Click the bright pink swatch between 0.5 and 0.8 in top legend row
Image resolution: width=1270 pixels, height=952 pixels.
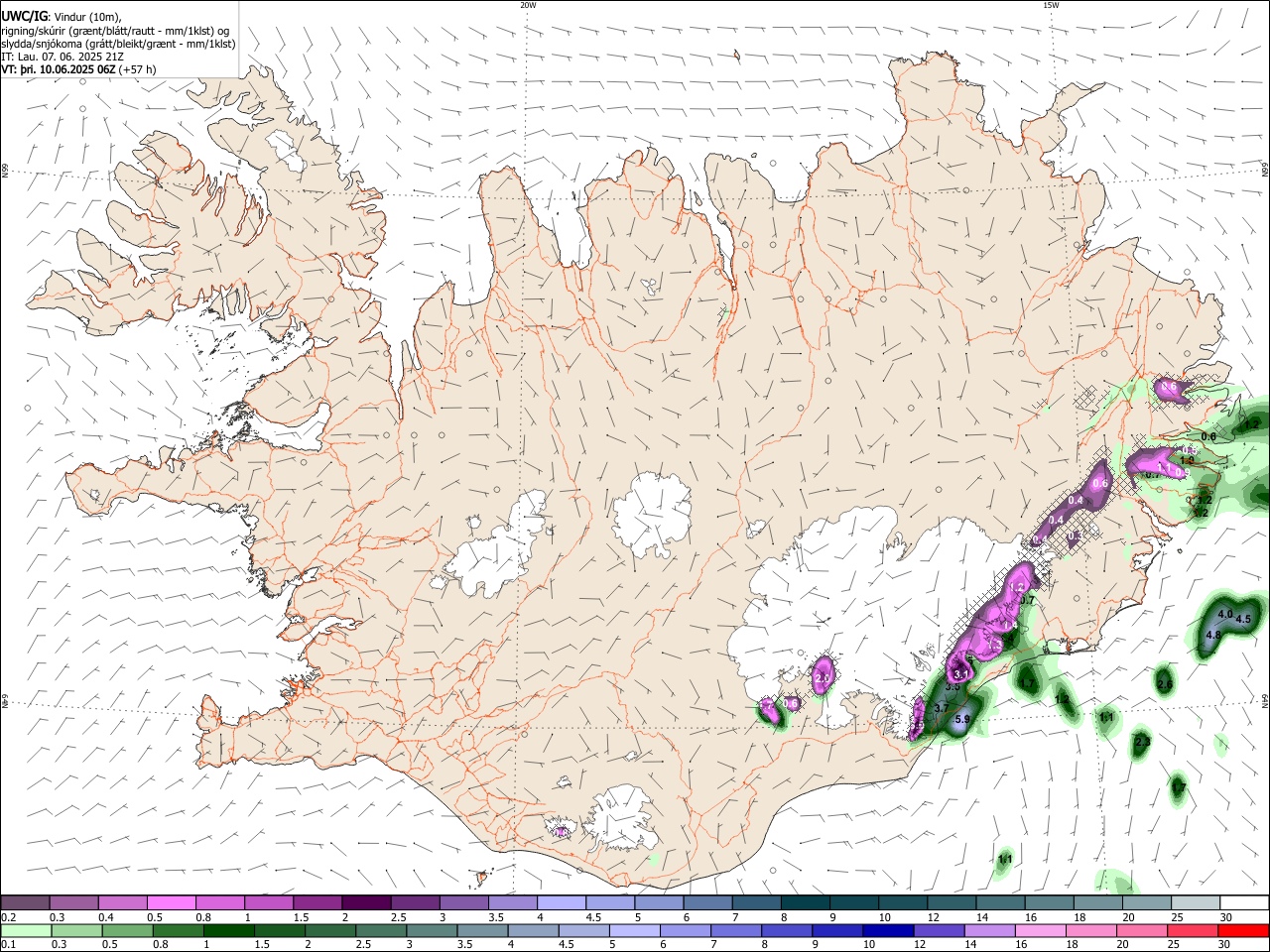(171, 902)
